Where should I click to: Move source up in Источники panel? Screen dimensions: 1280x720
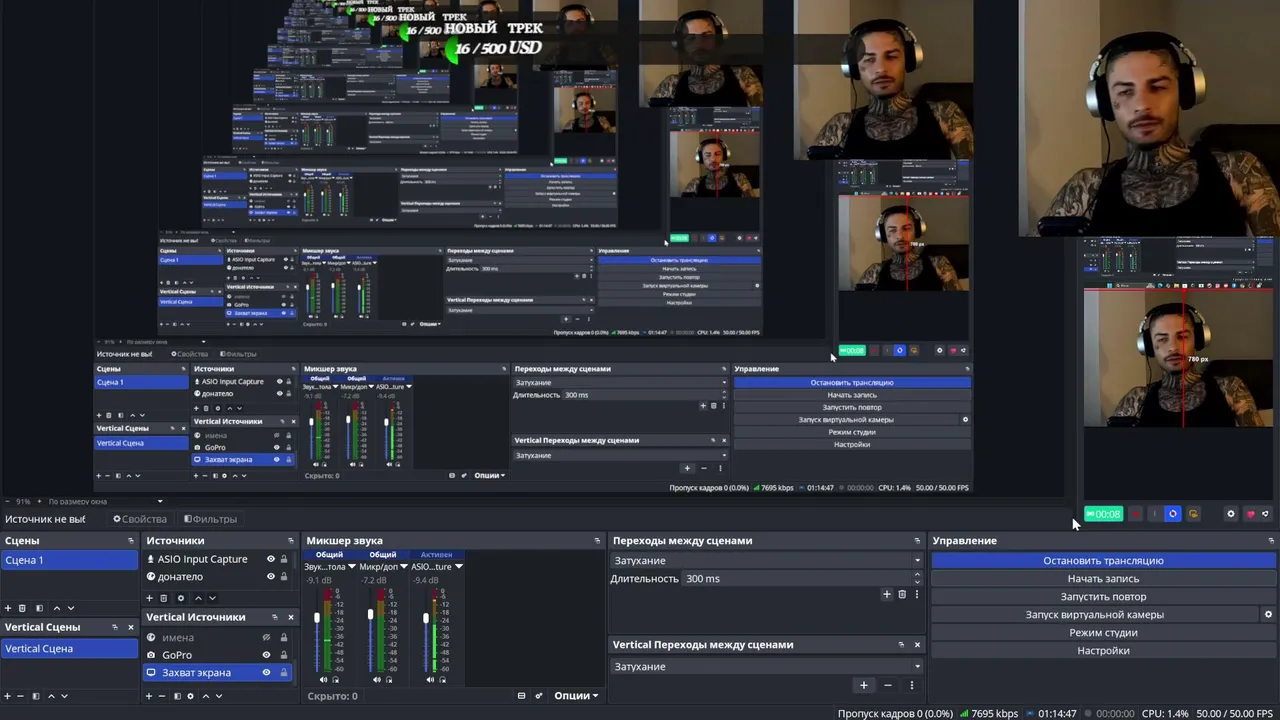coord(198,598)
